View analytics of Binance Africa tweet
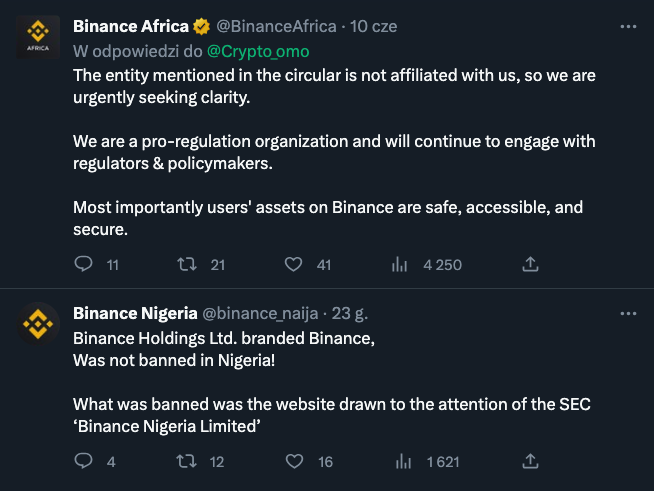This screenshot has width=654, height=491. click(x=401, y=264)
